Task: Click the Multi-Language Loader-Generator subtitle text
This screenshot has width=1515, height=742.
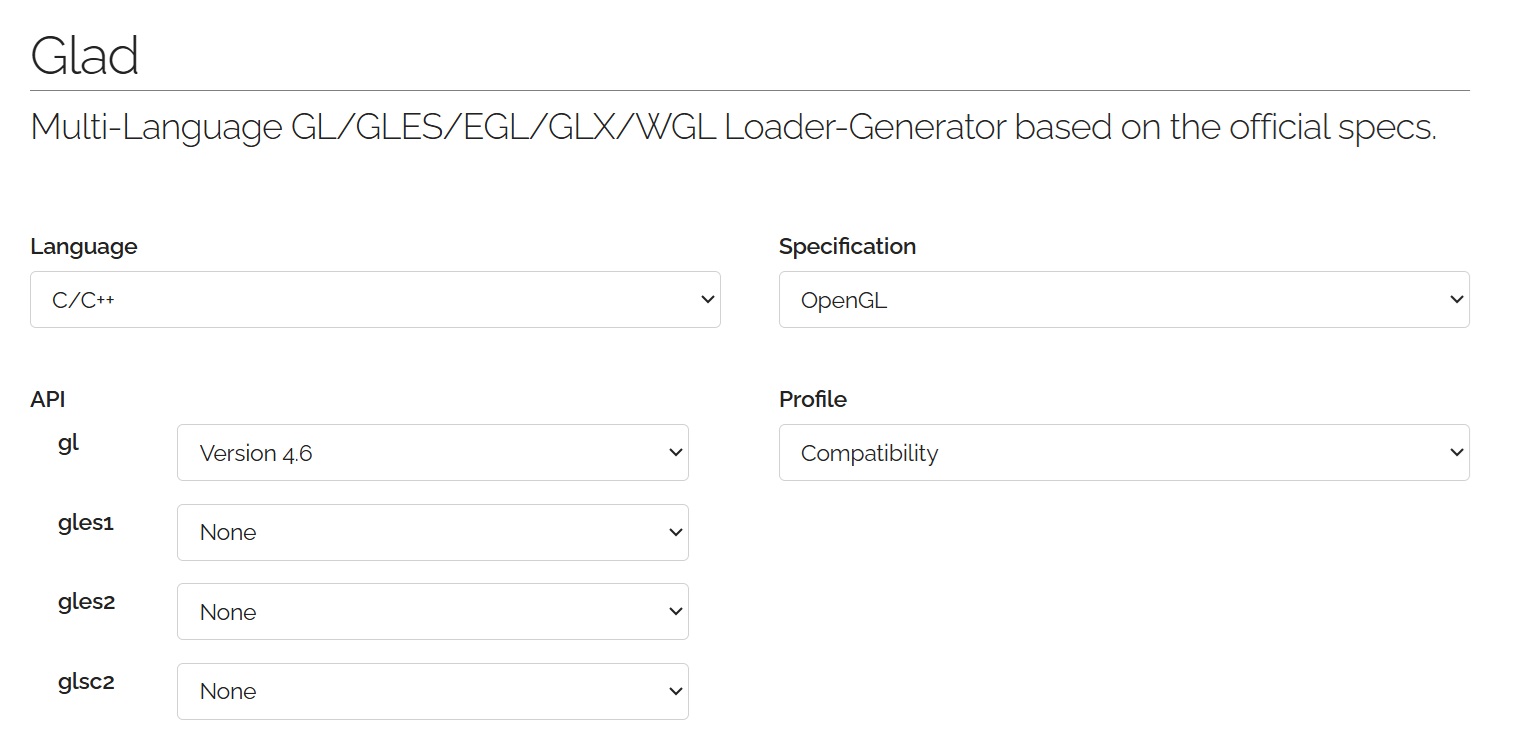Action: (x=733, y=127)
